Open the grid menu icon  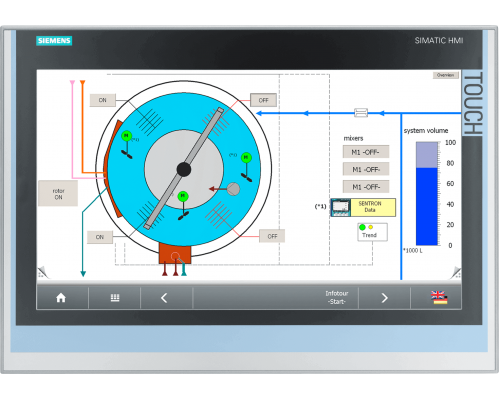(x=115, y=298)
